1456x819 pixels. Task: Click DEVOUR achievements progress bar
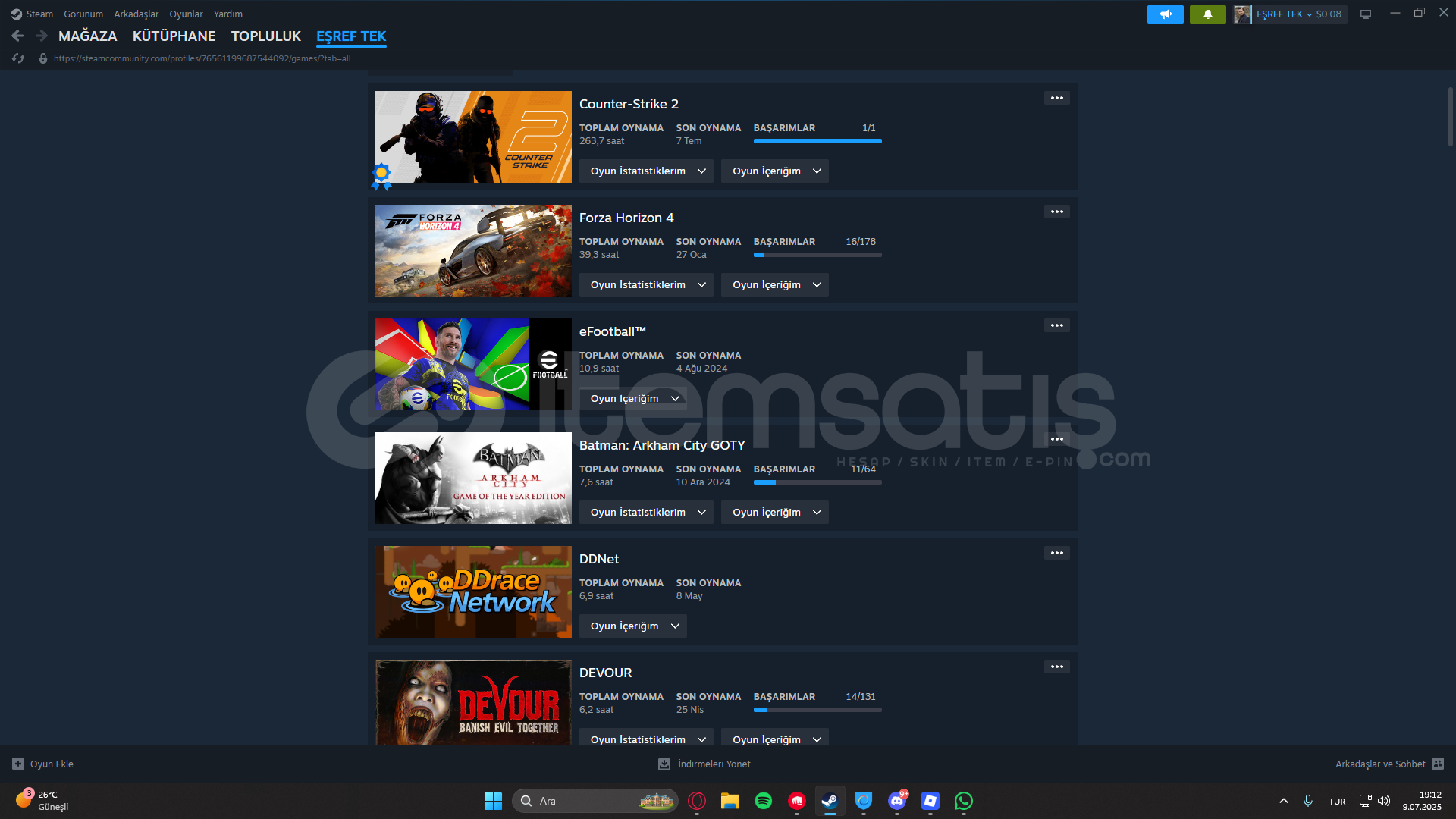click(817, 710)
